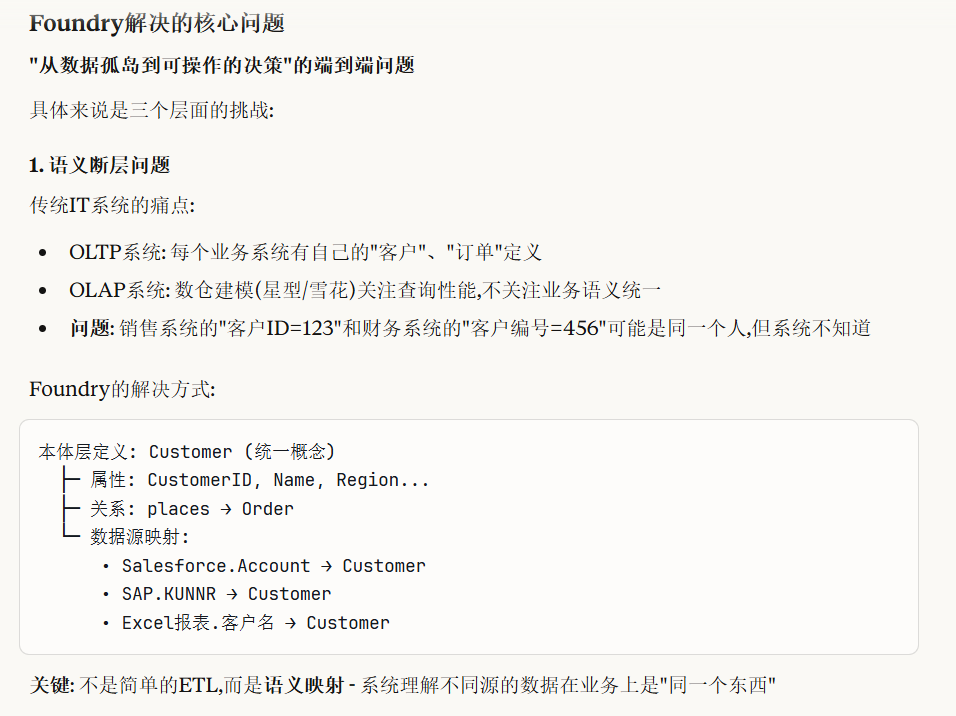This screenshot has width=956, height=716.
Task: Click the "关系: places → Order" tree line
Action: point(191,509)
